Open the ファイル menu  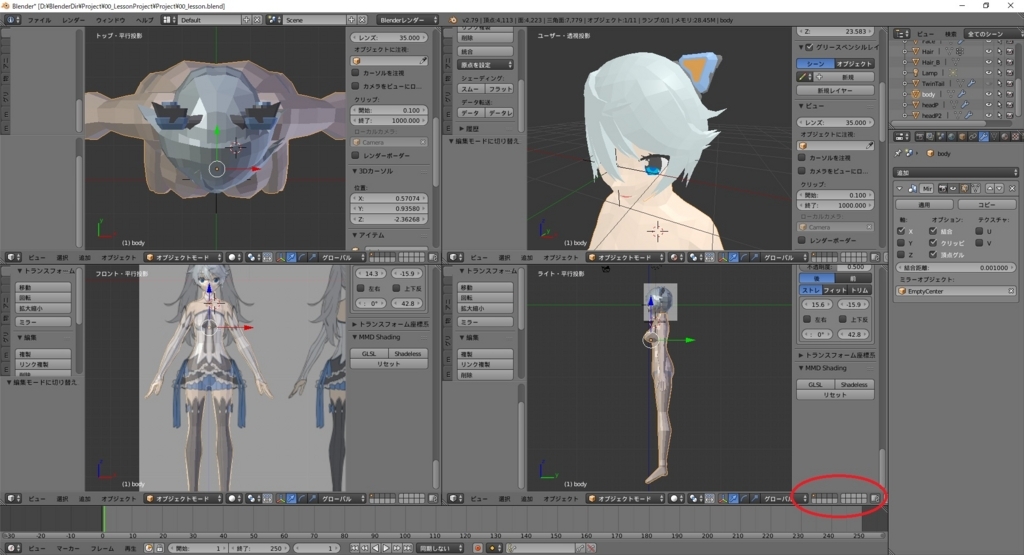[x=39, y=20]
